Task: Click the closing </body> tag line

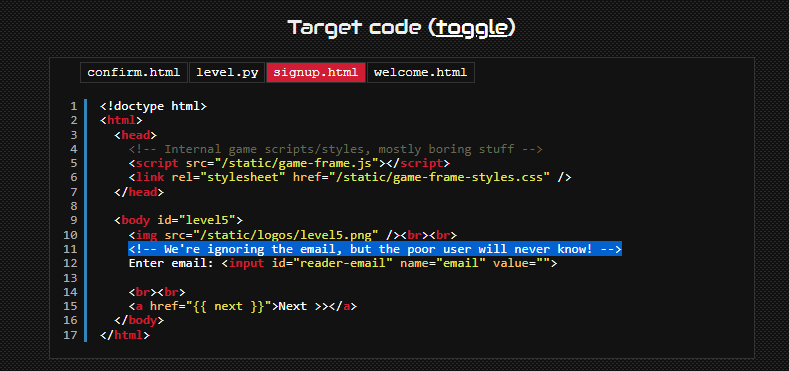Action: coord(139,320)
